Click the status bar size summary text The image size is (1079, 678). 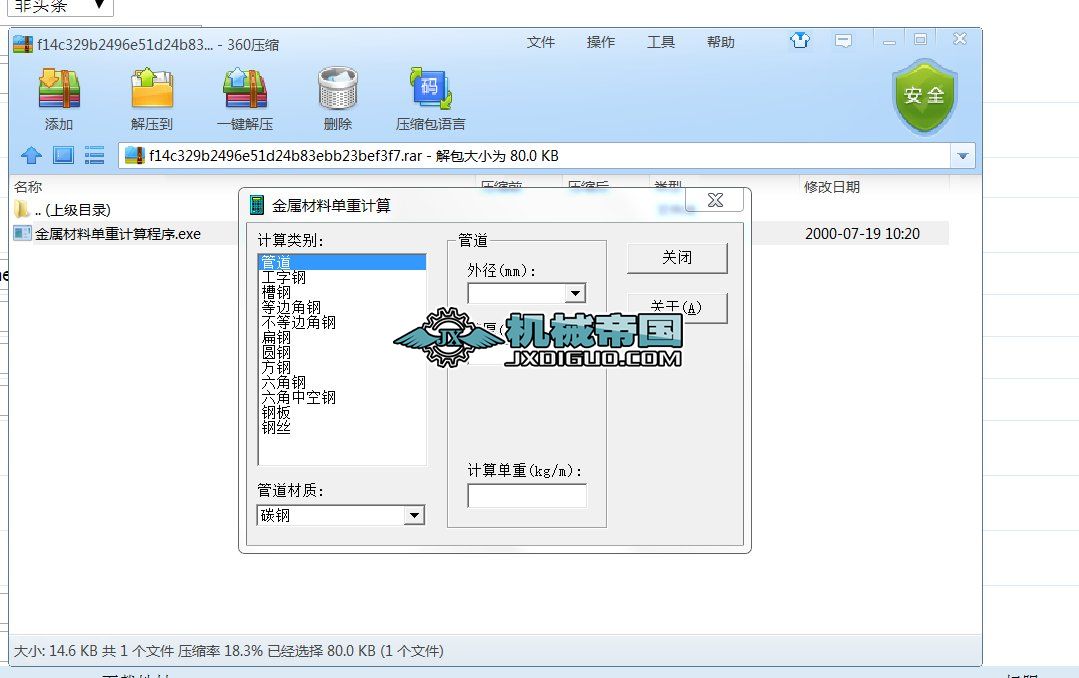click(x=228, y=650)
